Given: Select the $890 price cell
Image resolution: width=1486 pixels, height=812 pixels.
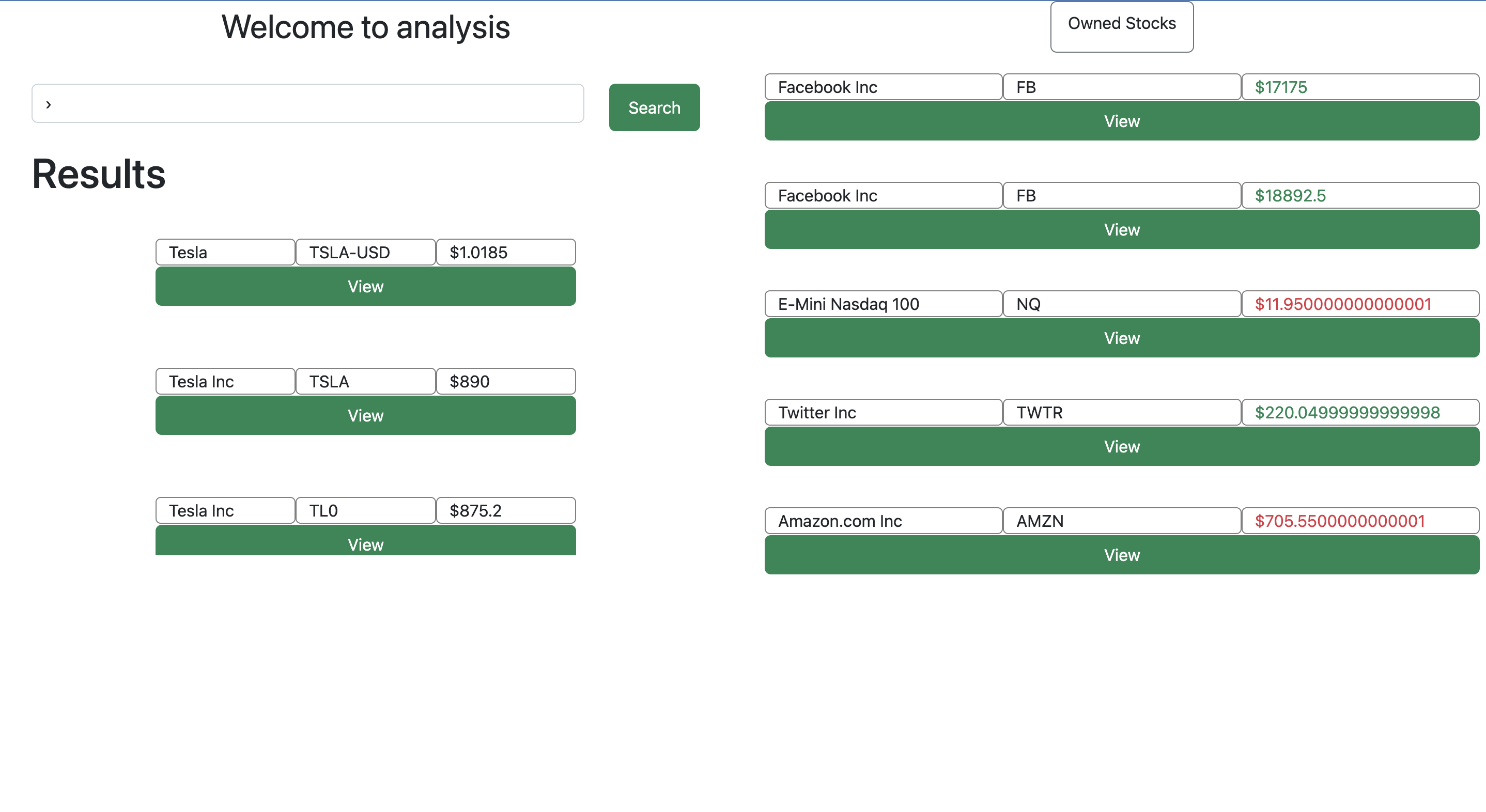Looking at the screenshot, I should (x=505, y=382).
